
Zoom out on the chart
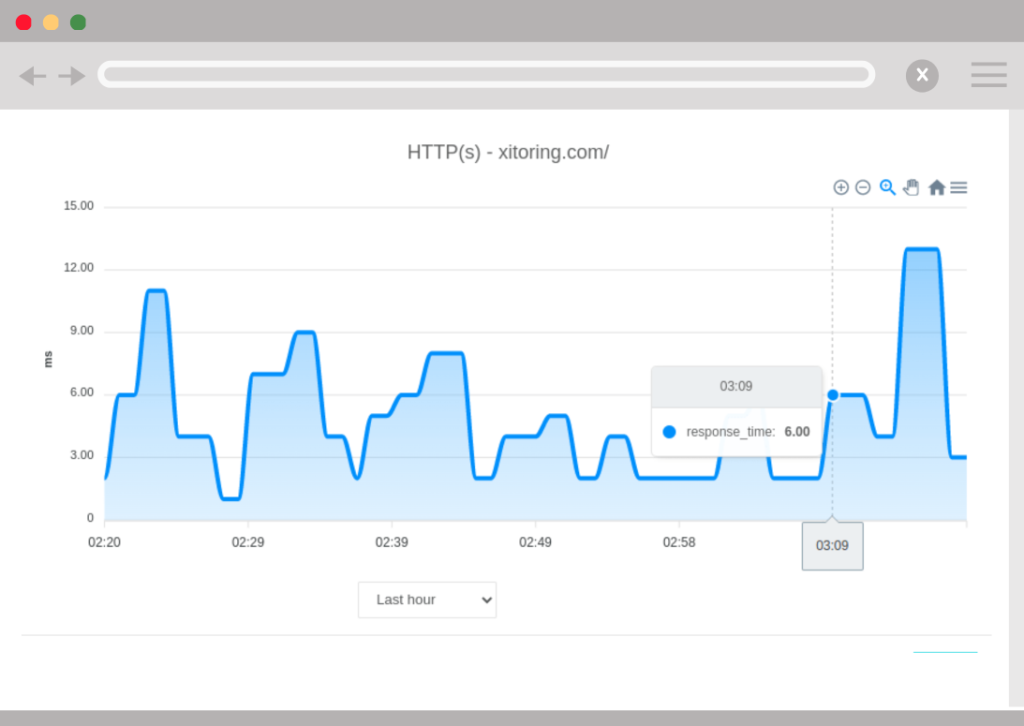[x=863, y=187]
